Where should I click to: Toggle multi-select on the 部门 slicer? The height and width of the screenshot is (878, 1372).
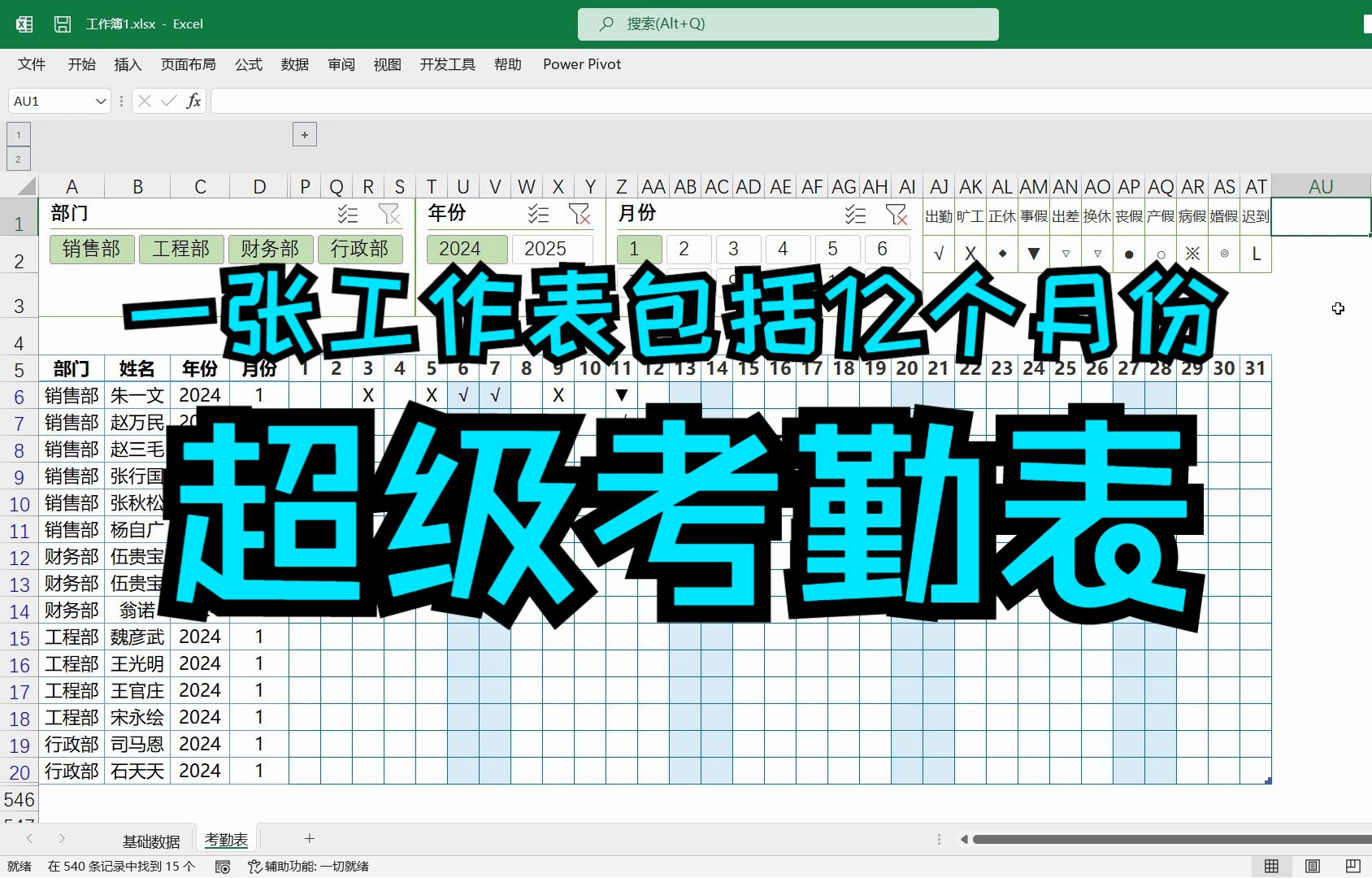click(348, 214)
